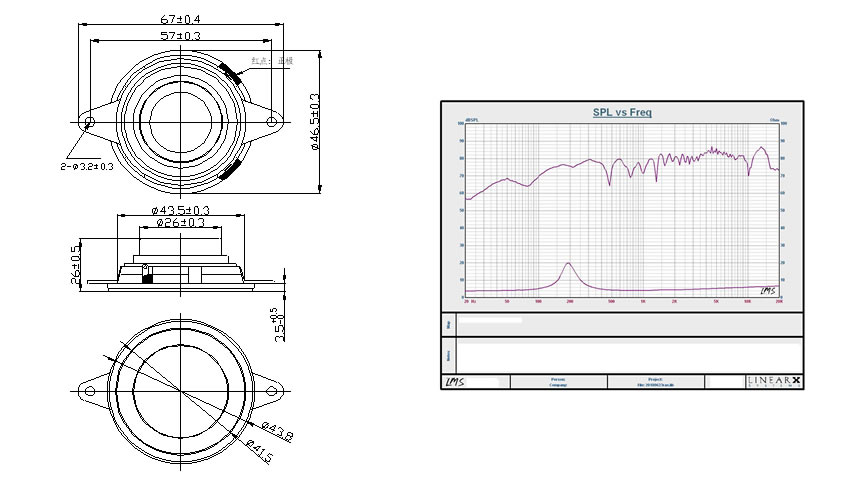Click the ø43.8 diameter label on bottom view
This screenshot has height=500, width=850.
277,431
